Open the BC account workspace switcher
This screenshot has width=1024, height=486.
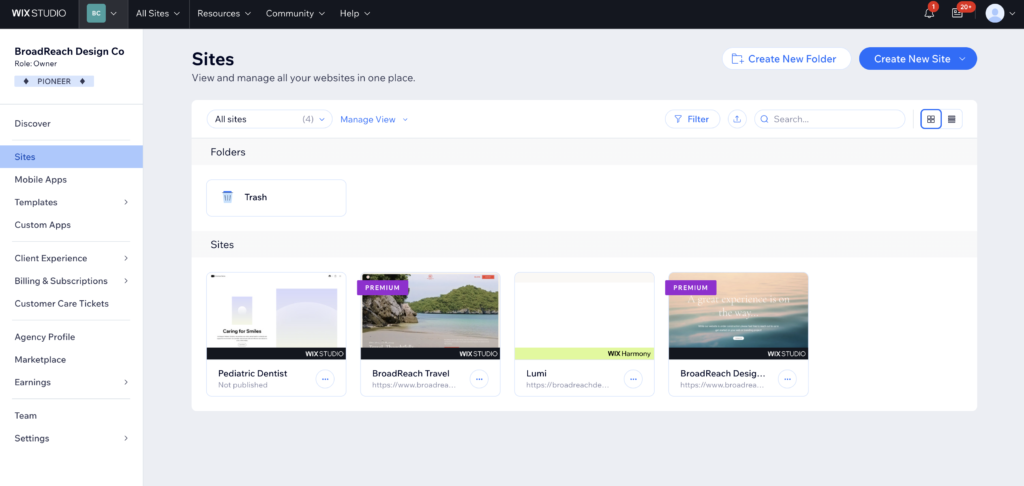point(102,14)
